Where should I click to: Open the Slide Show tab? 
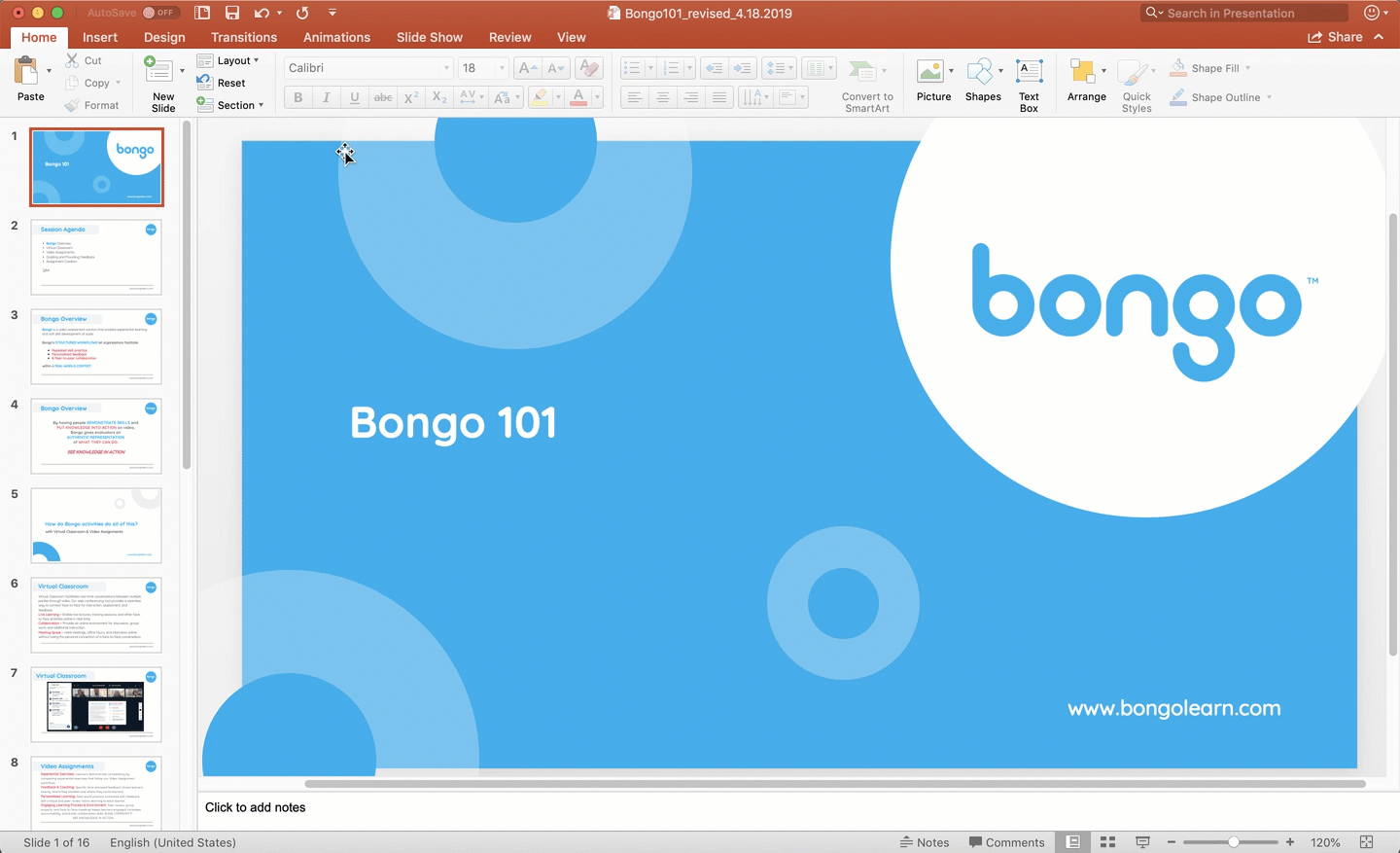429,37
